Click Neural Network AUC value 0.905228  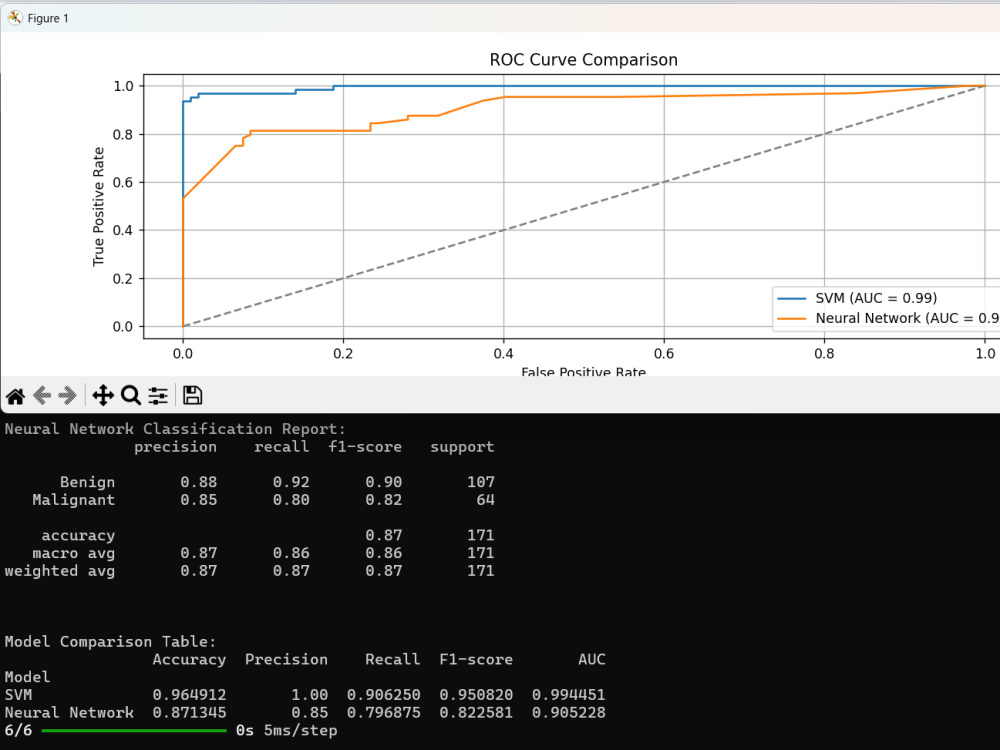569,712
